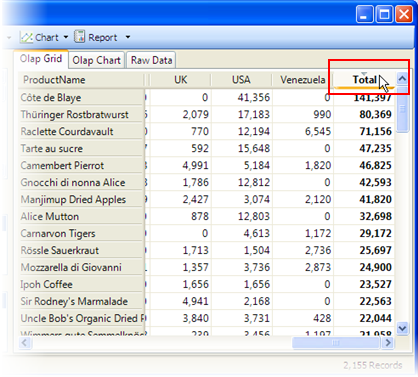418x377 pixels.
Task: Select the Carnarvon Tigers row header
Action: (x=81, y=234)
